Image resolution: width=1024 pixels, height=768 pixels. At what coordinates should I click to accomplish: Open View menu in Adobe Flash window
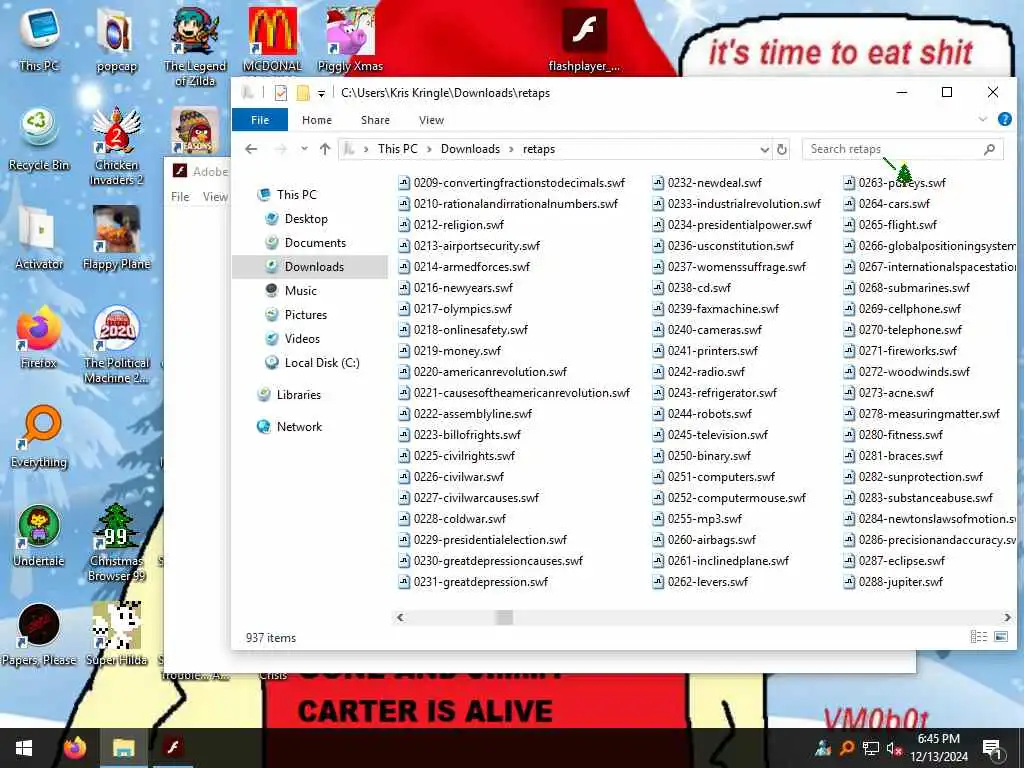point(215,197)
